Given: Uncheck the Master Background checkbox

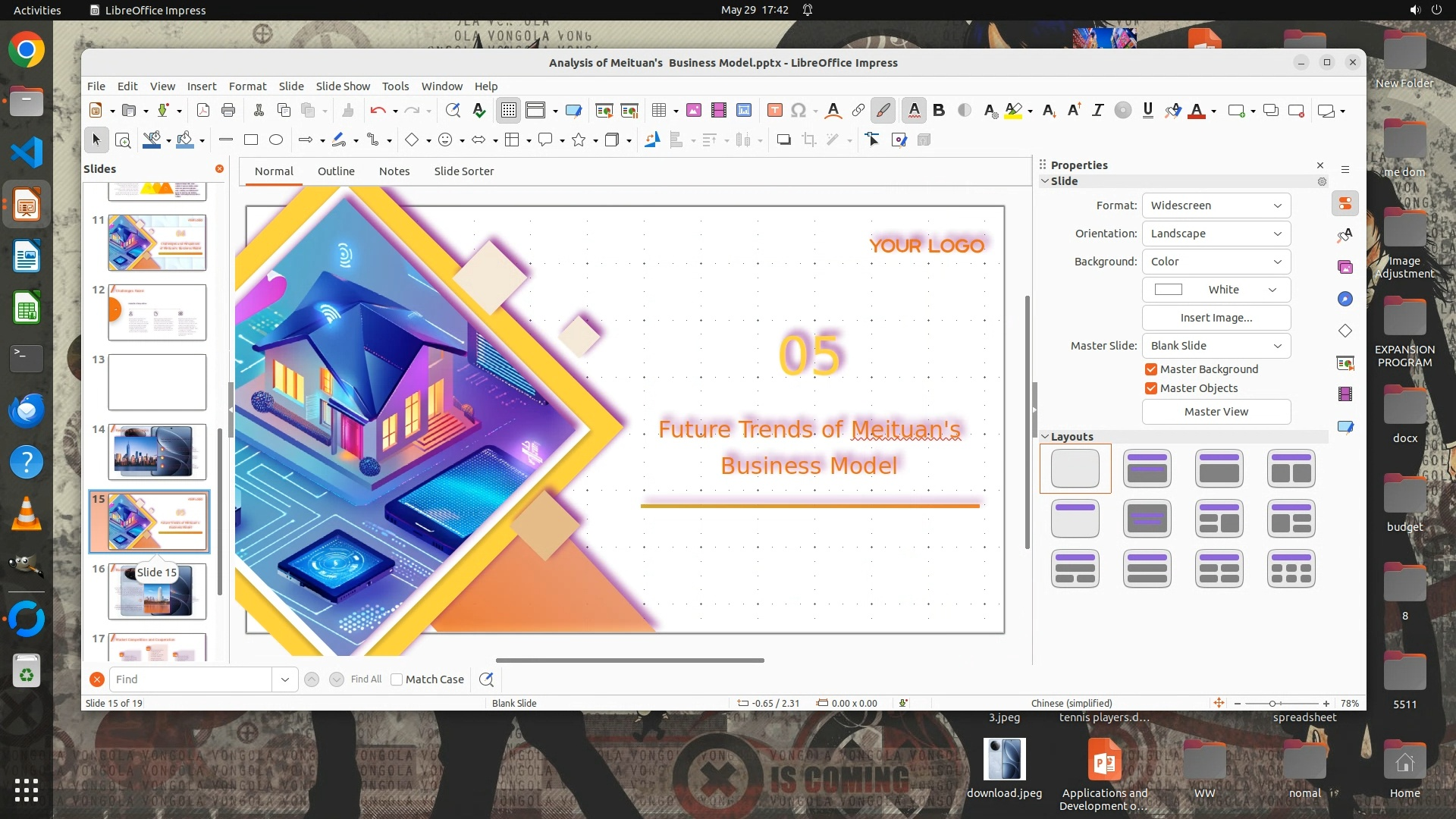Looking at the screenshot, I should 1151,369.
